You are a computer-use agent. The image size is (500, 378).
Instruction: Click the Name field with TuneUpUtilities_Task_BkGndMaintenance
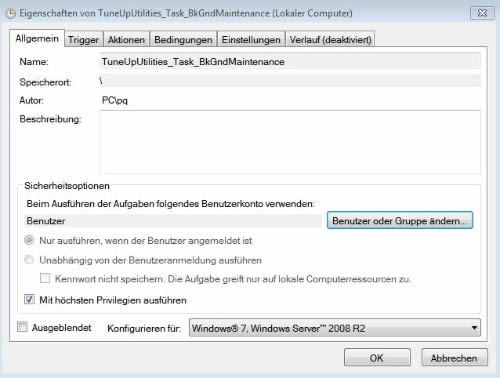click(x=290, y=62)
